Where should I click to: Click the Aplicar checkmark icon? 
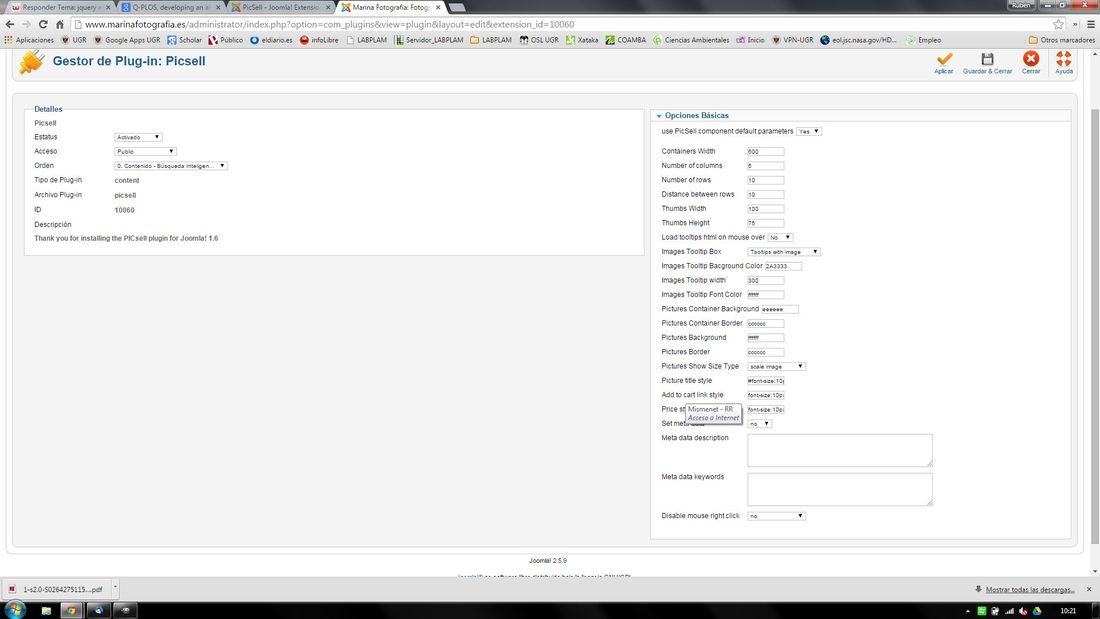tap(944, 59)
